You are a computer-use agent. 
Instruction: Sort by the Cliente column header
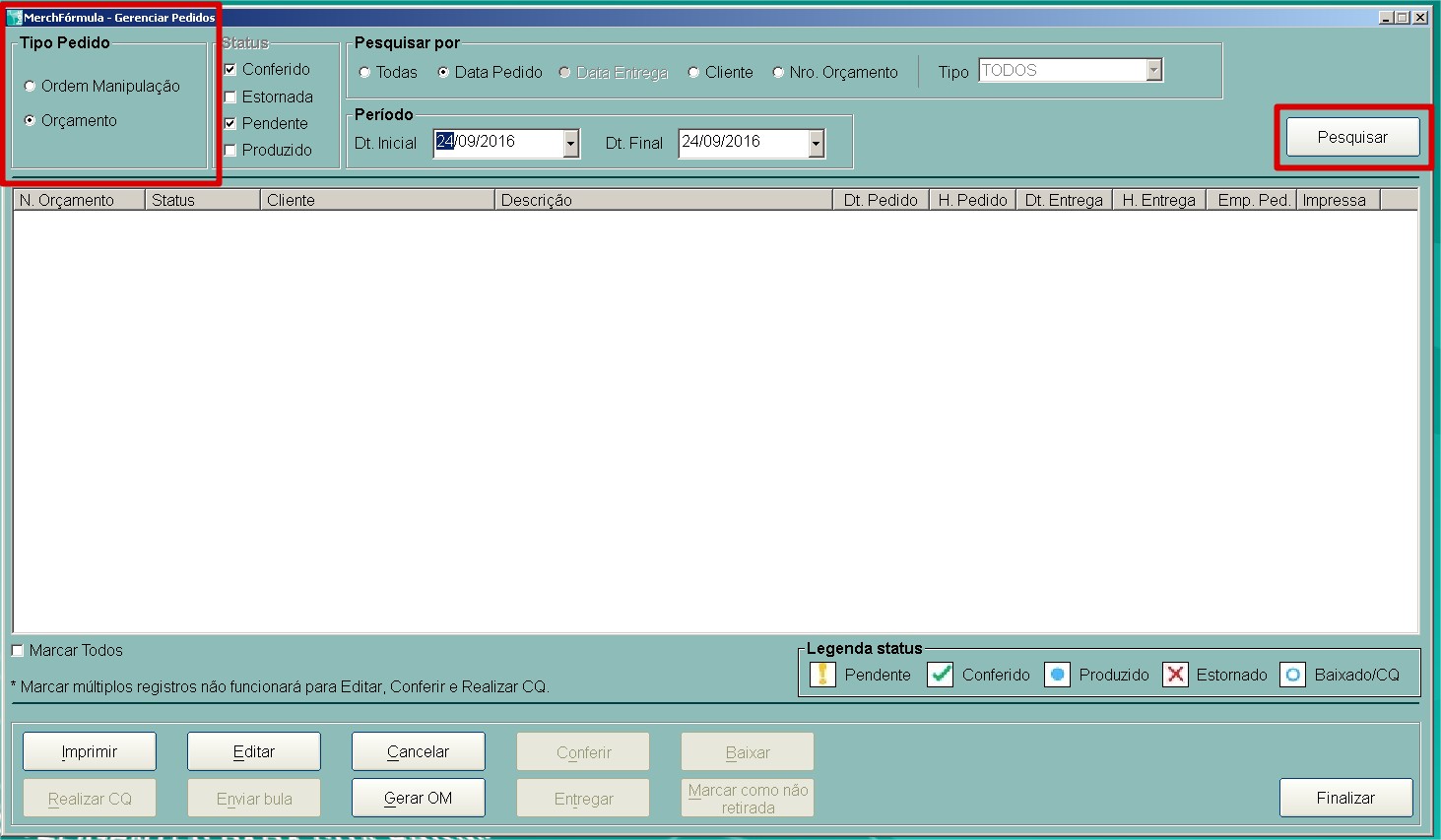pyautogui.click(x=377, y=200)
